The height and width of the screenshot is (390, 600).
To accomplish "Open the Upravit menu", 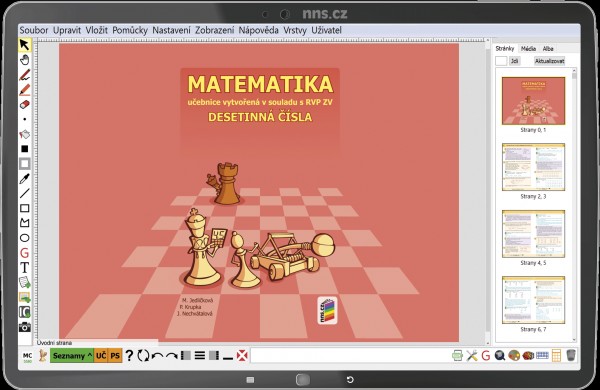I will pos(67,30).
